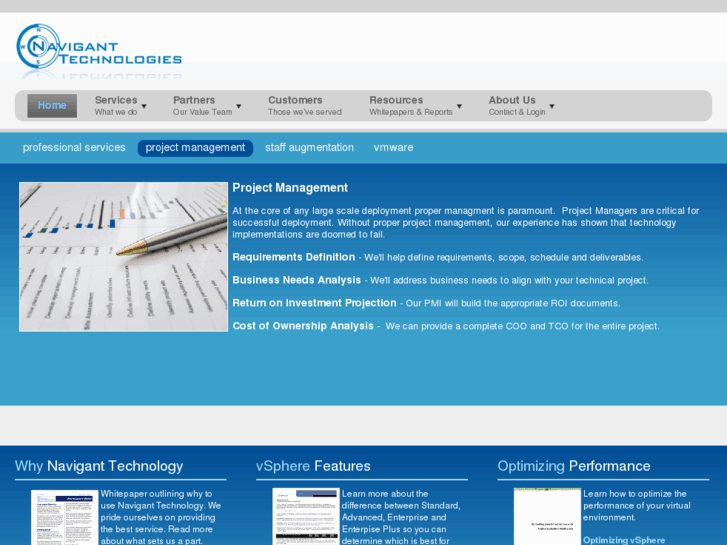This screenshot has width=727, height=545.
Task: Open the Optimizing Performance document thumbnail
Action: [x=548, y=516]
